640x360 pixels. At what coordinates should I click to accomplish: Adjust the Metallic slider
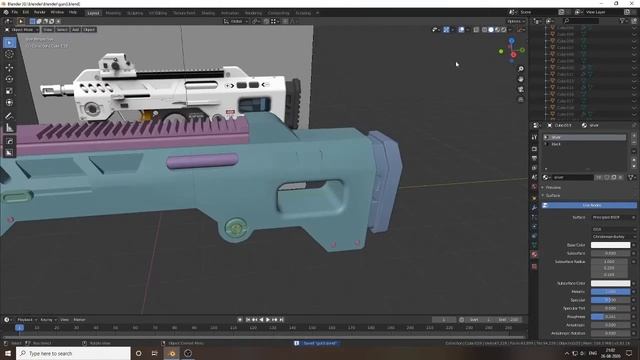point(610,292)
